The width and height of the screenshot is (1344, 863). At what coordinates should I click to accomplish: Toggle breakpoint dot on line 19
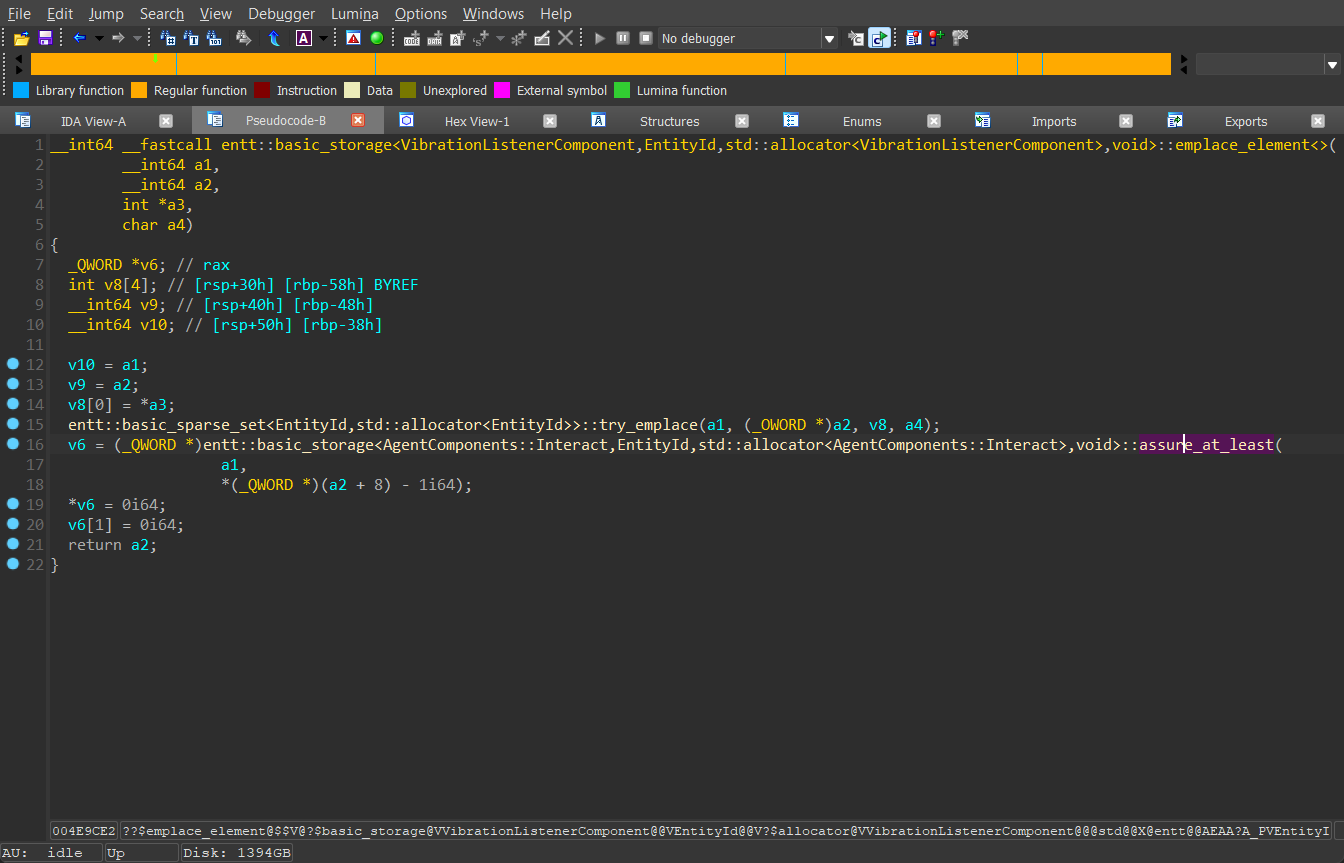click(12, 504)
